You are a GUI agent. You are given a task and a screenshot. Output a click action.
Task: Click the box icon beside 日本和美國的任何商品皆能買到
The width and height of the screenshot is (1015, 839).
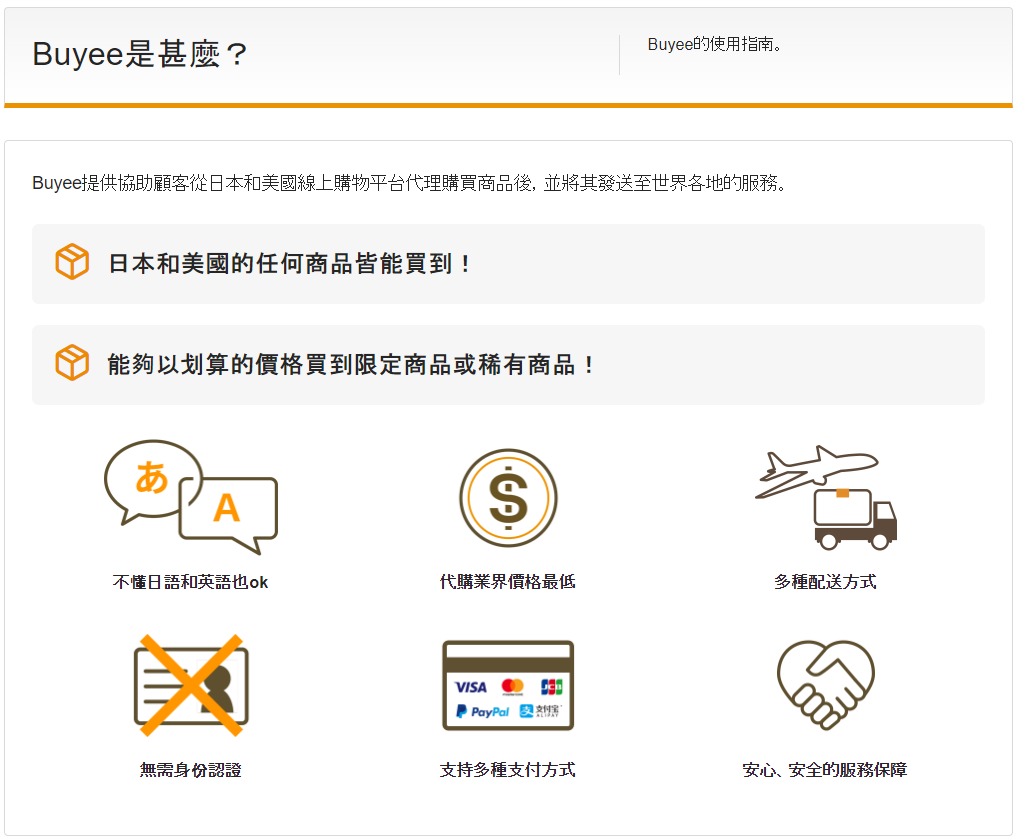pos(72,262)
